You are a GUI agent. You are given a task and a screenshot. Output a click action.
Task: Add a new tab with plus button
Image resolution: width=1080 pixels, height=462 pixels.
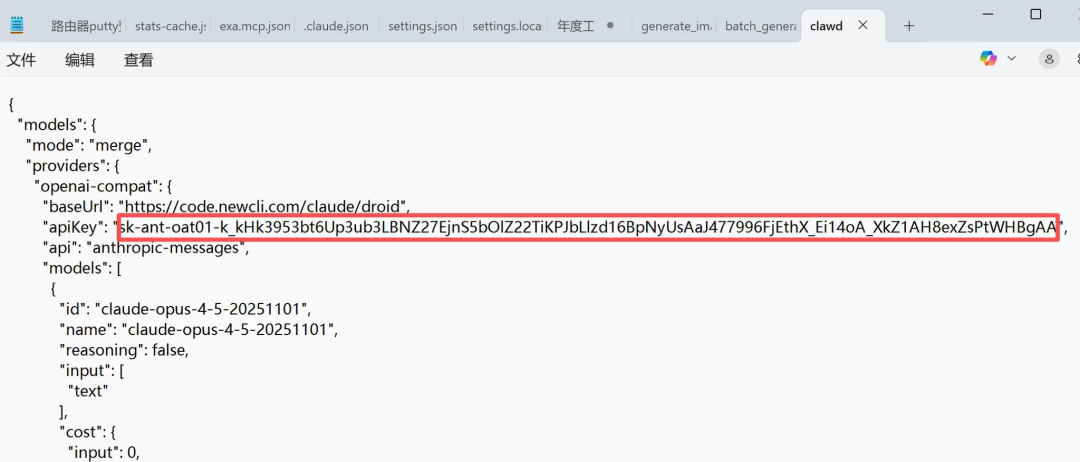point(909,26)
